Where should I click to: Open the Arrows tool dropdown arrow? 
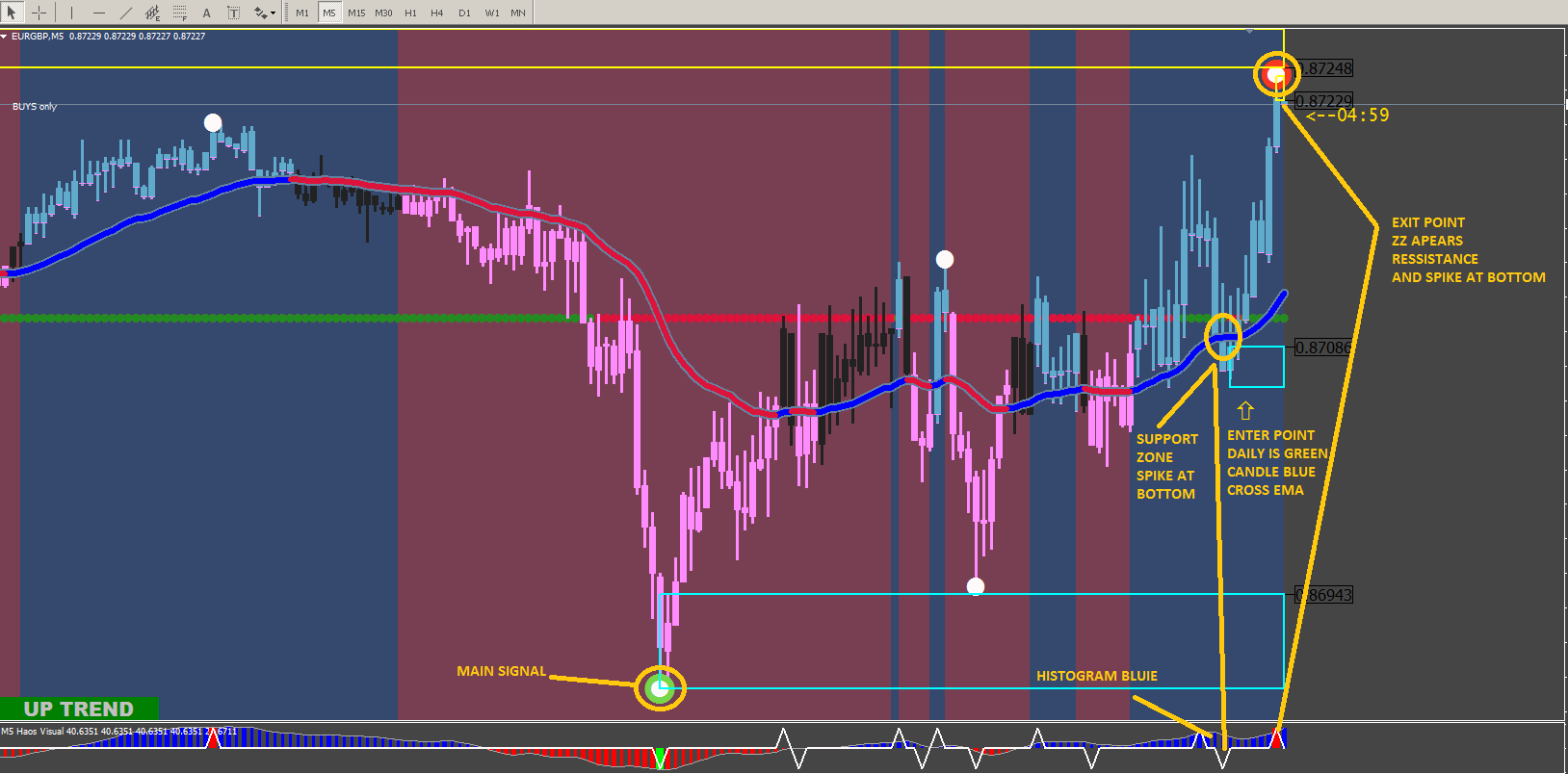coord(274,13)
